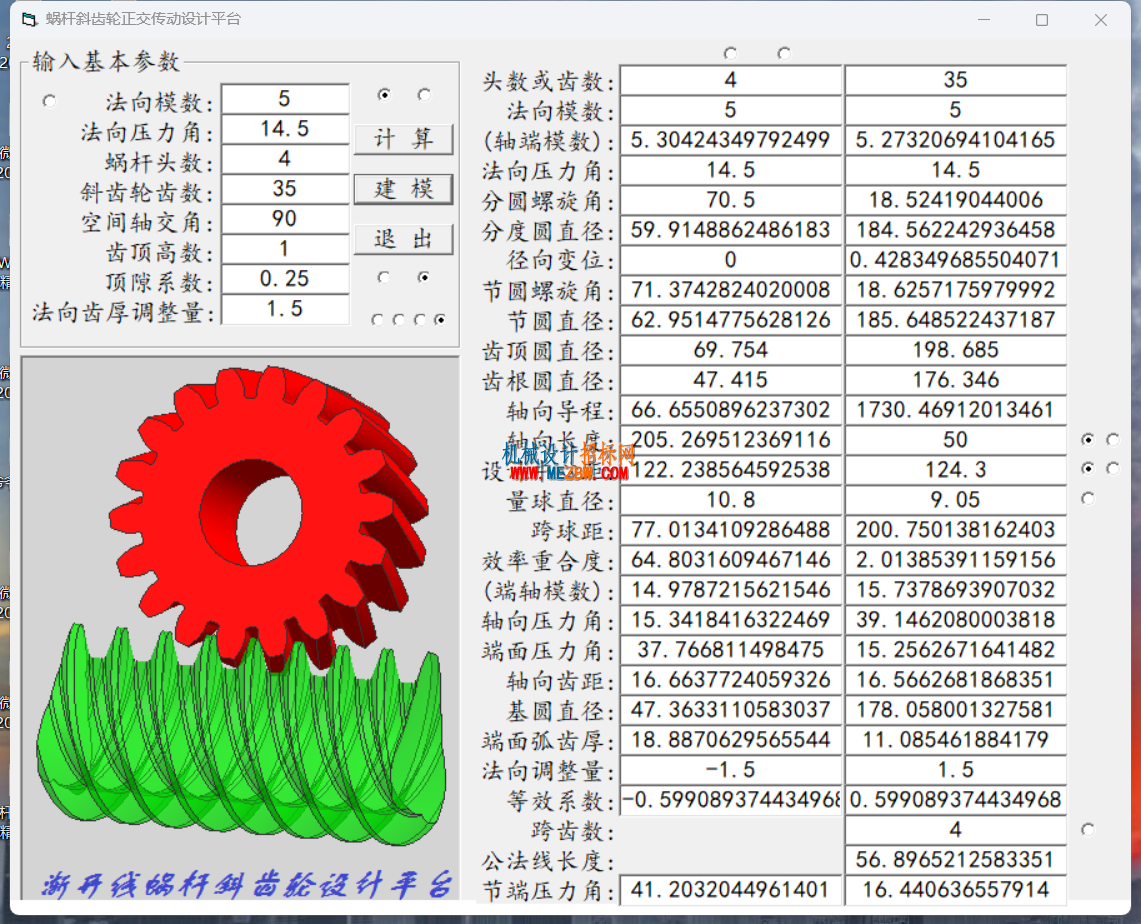Select the last radio in the four-option row
Image resolution: width=1141 pixels, height=924 pixels.
pyautogui.click(x=440, y=319)
